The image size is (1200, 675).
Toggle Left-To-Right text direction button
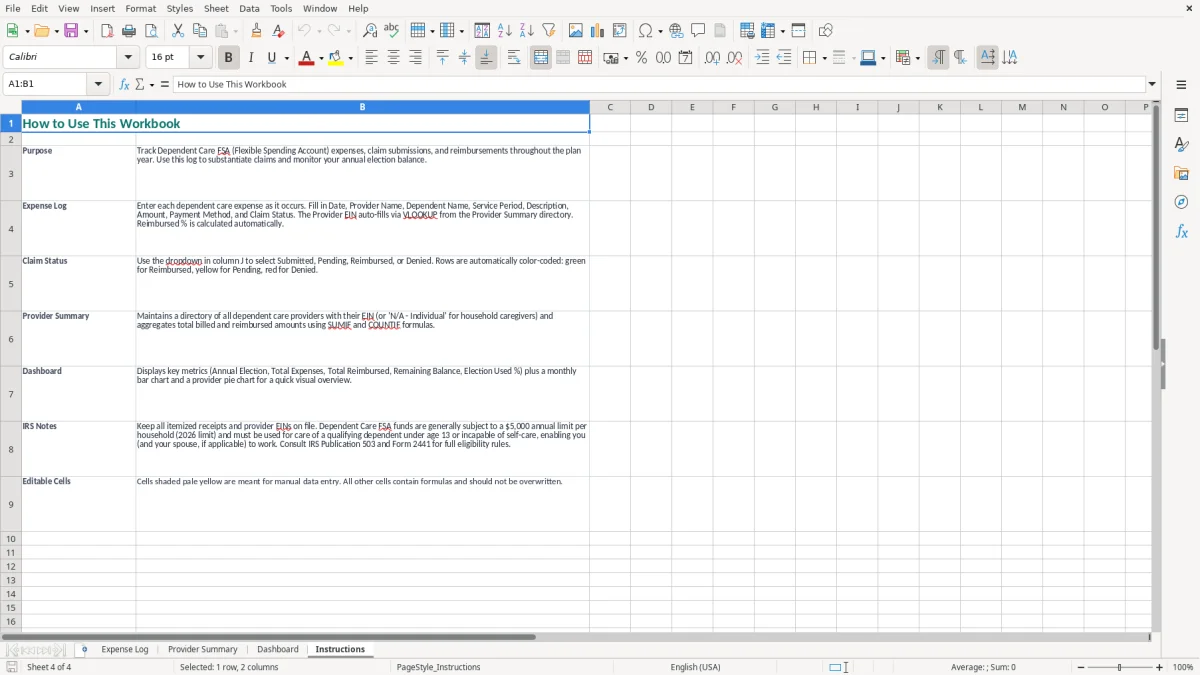(x=938, y=58)
